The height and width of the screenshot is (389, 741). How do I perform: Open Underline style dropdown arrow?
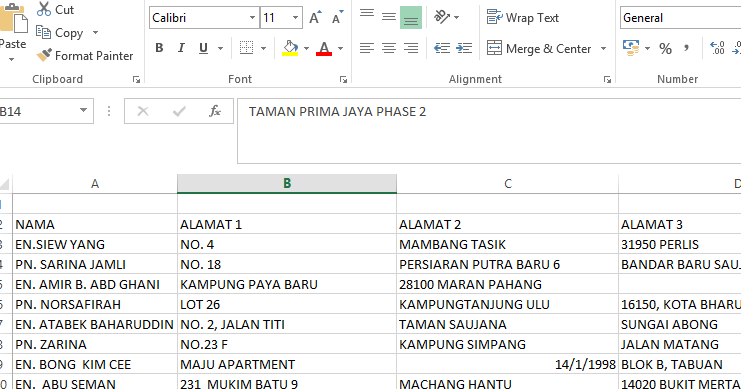pos(220,48)
